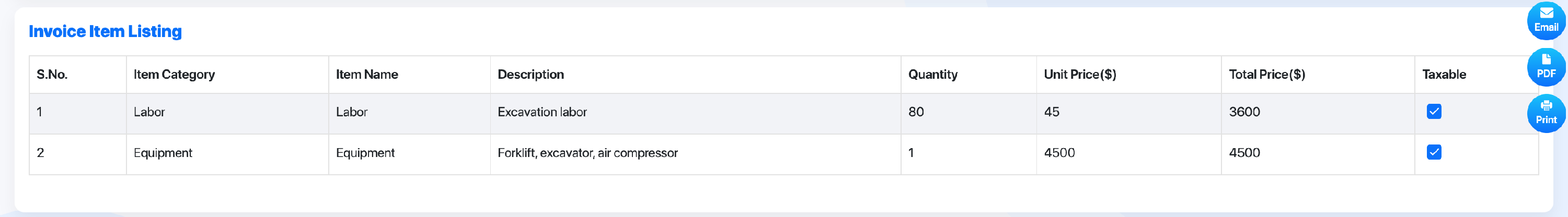Screen dimensions: 1568x217
Task: Click the Email floating button
Action: [1546, 20]
